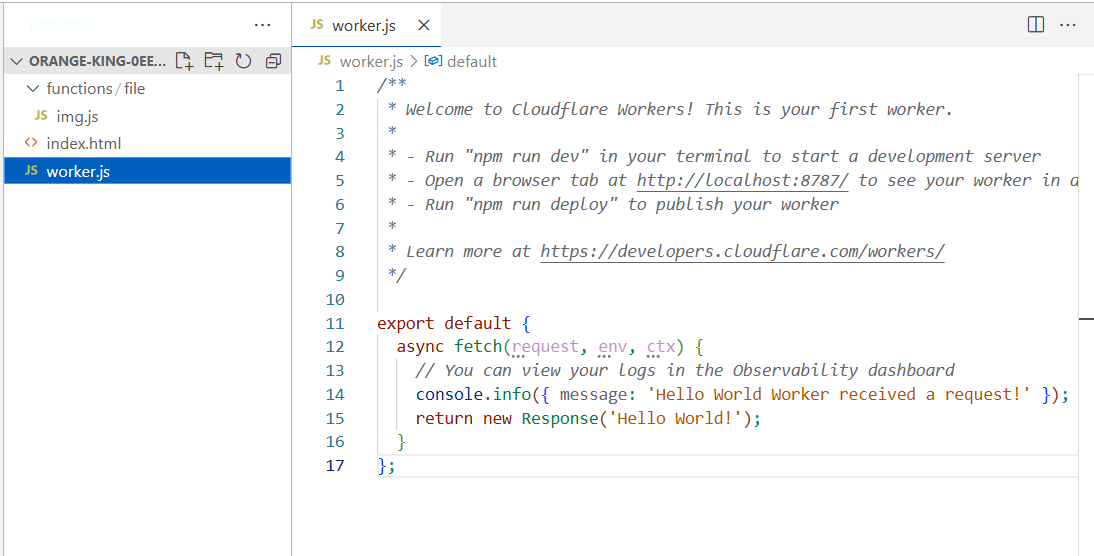
Task: Open the localhost:8787 link in comment
Action: (742, 180)
